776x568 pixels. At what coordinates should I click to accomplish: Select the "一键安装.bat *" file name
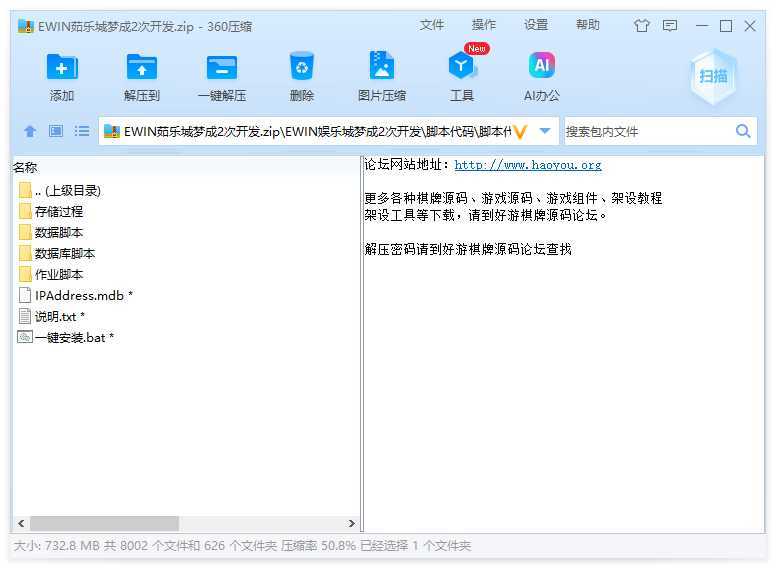(74, 337)
